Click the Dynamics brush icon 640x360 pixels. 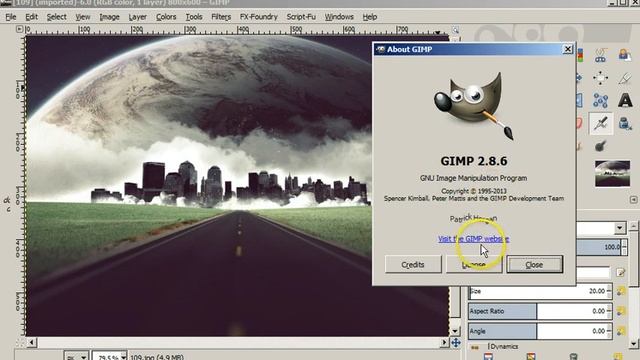point(475,347)
